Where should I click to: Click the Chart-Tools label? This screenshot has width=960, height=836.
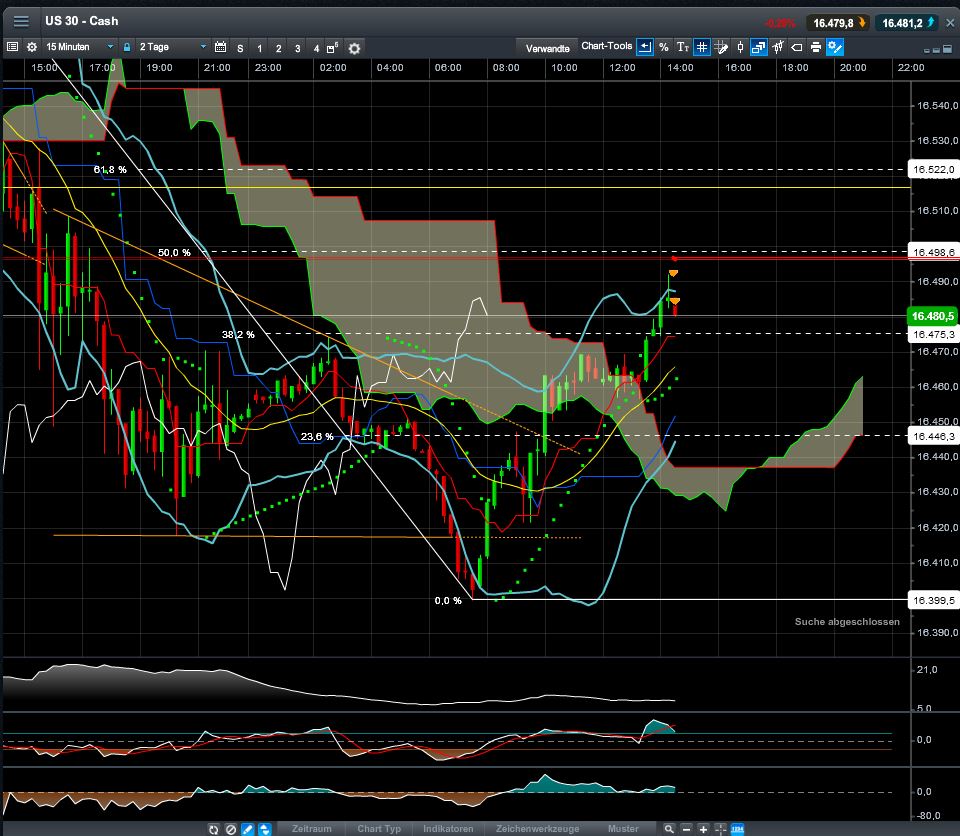pyautogui.click(x=607, y=46)
